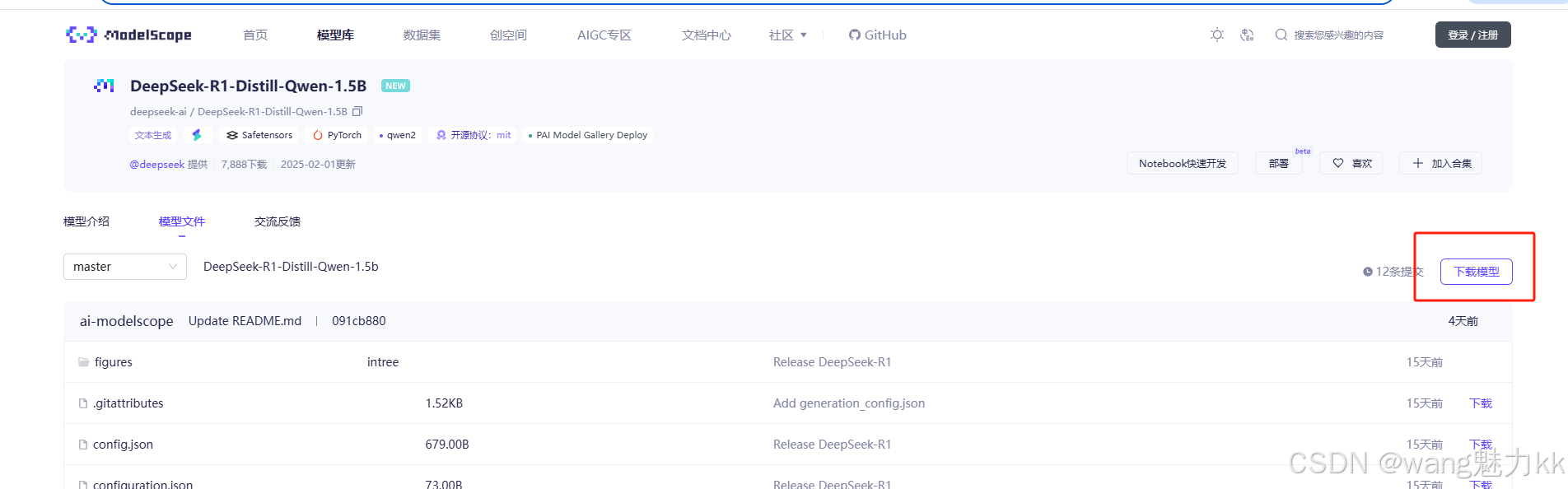Viewport: 1568px width, 489px height.
Task: Expand the 社区 menu
Action: tap(788, 35)
